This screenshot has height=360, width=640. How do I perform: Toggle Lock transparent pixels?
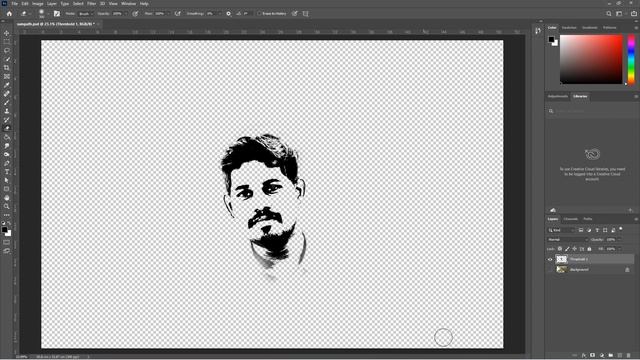(x=560, y=249)
